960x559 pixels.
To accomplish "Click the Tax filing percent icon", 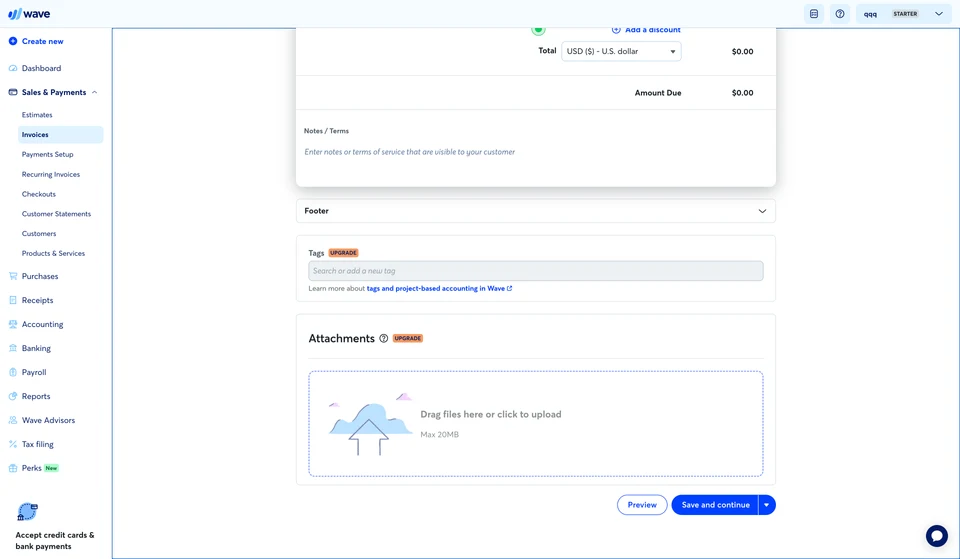I will [13, 444].
